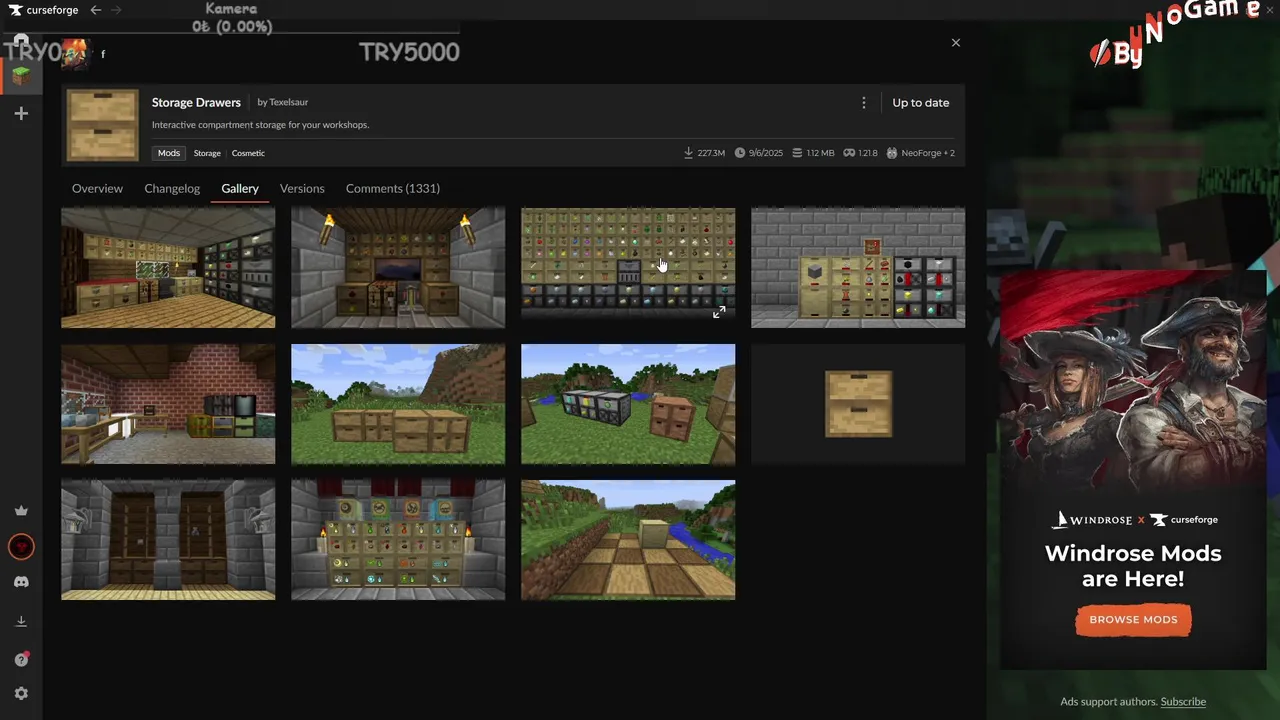
Task: Open the wooden drawers on grass image
Action: point(398,404)
